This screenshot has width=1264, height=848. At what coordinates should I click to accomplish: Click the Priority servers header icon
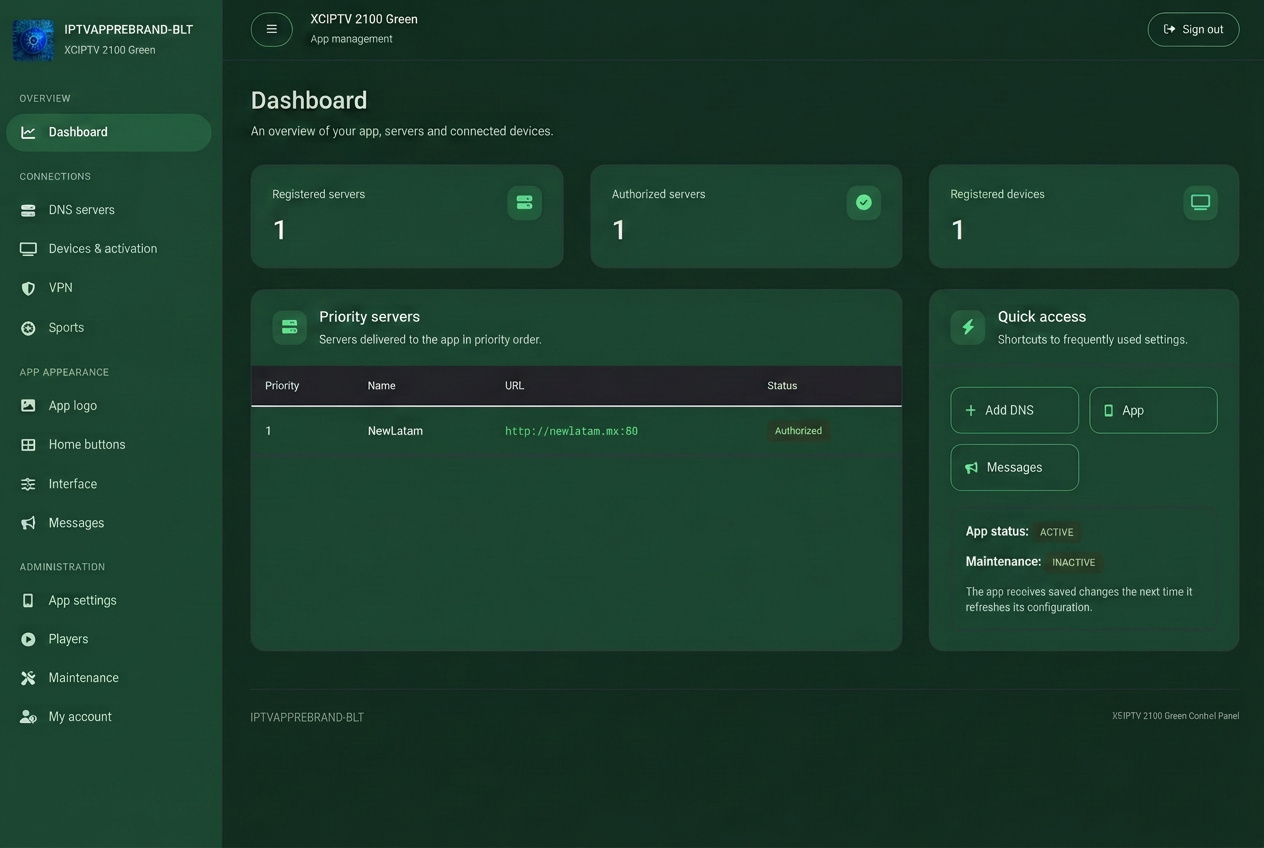(290, 327)
